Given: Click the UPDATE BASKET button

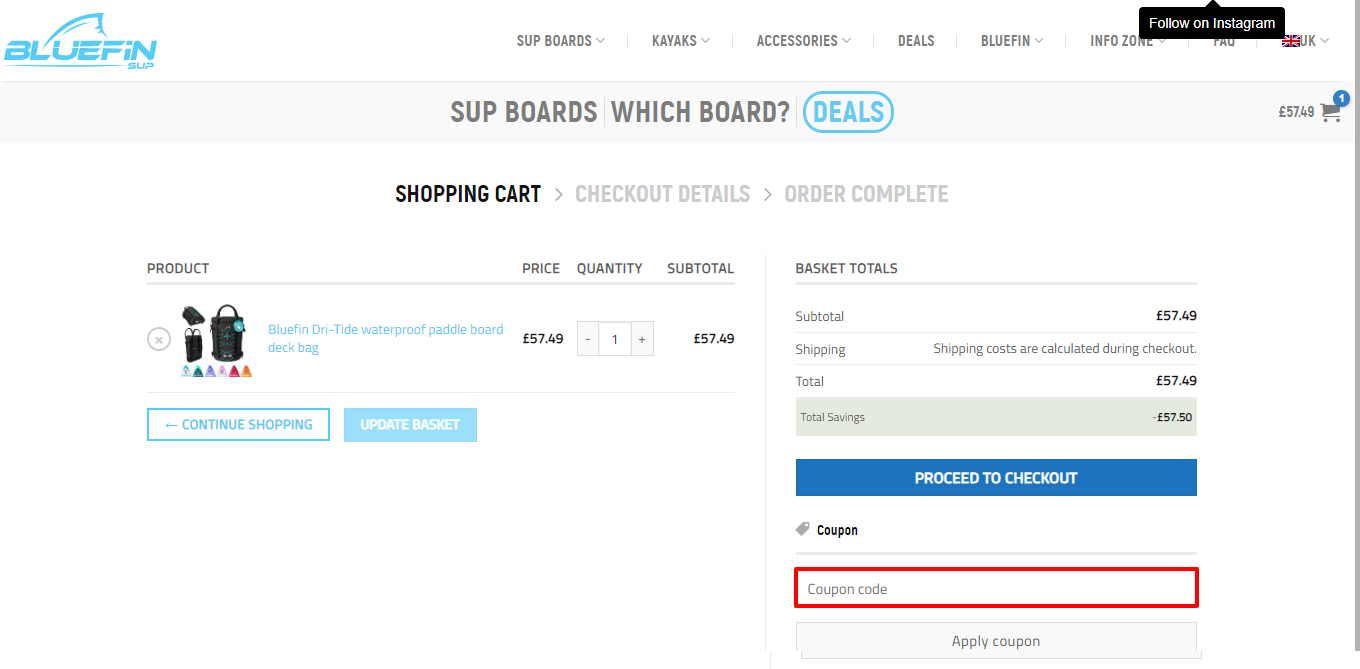Looking at the screenshot, I should coord(410,424).
